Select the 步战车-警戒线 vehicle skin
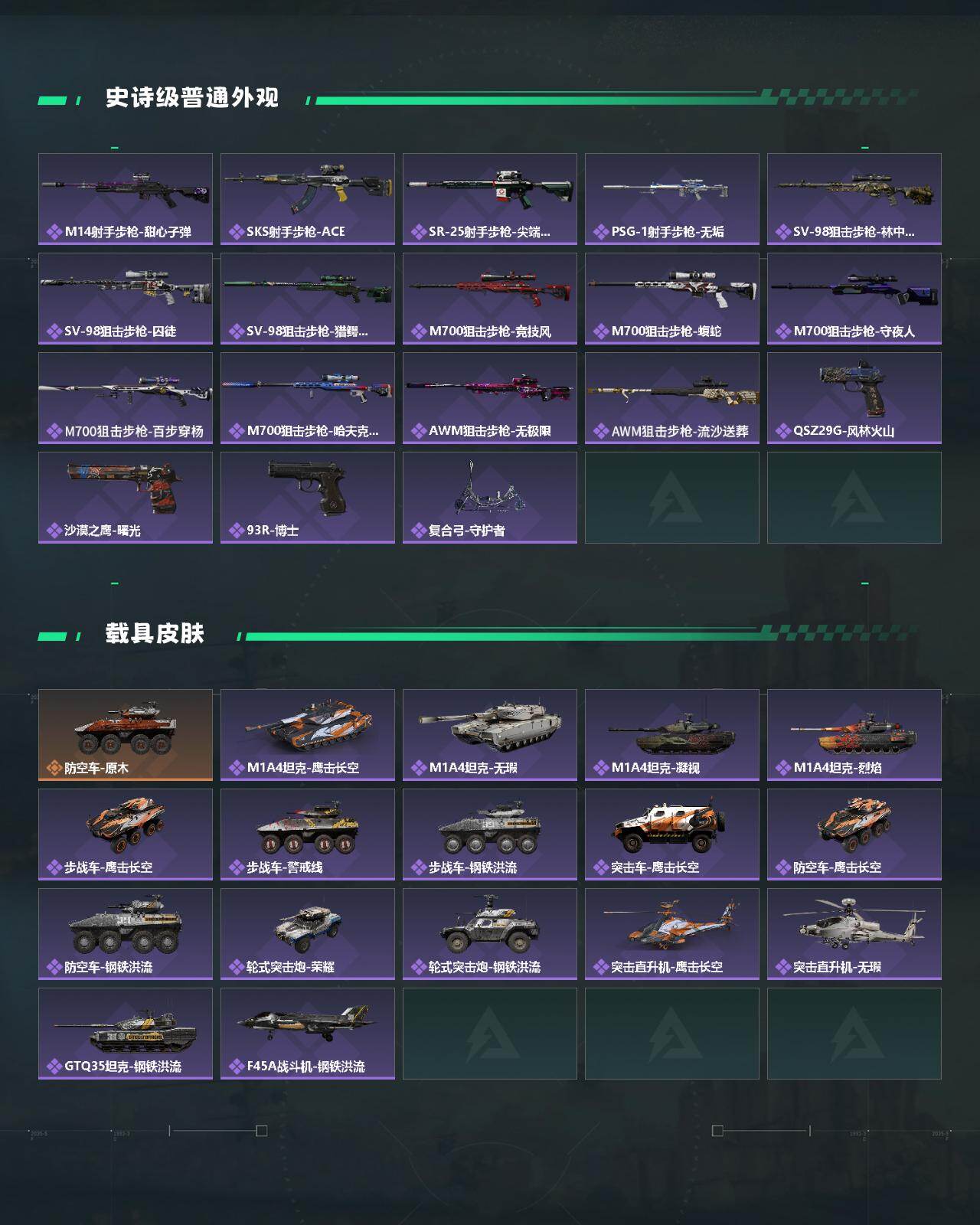 coord(308,835)
